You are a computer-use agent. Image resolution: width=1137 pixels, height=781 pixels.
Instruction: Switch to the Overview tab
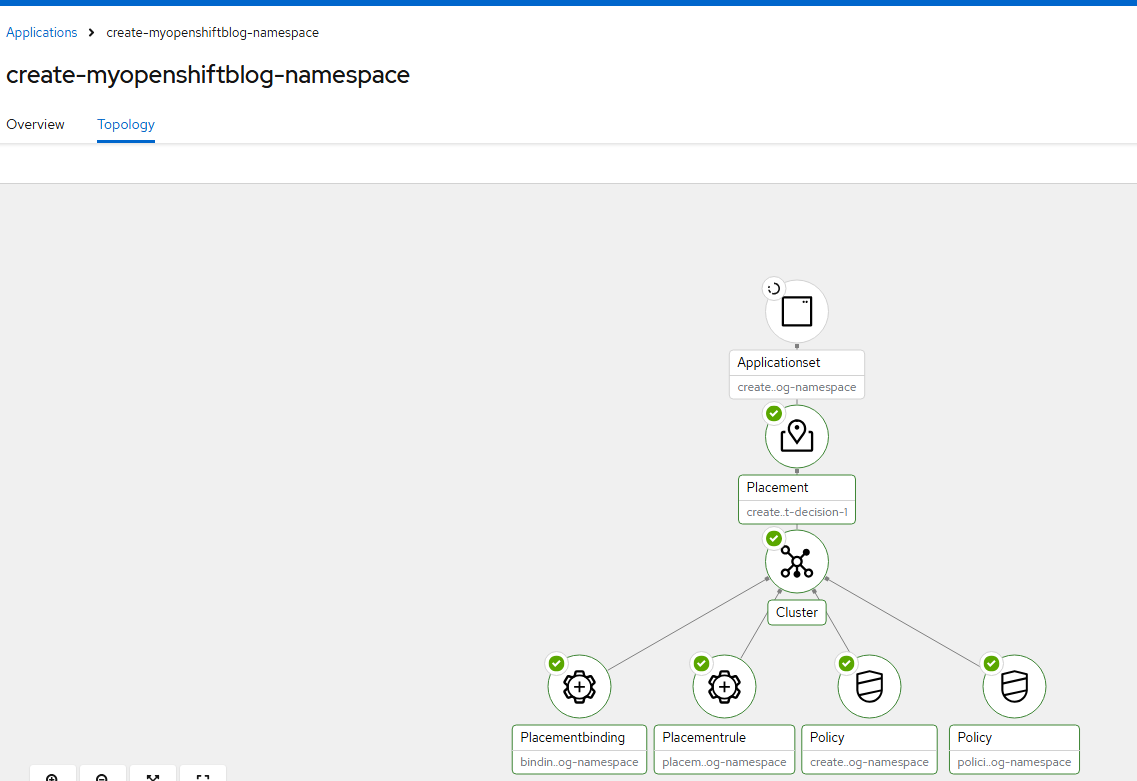click(36, 124)
